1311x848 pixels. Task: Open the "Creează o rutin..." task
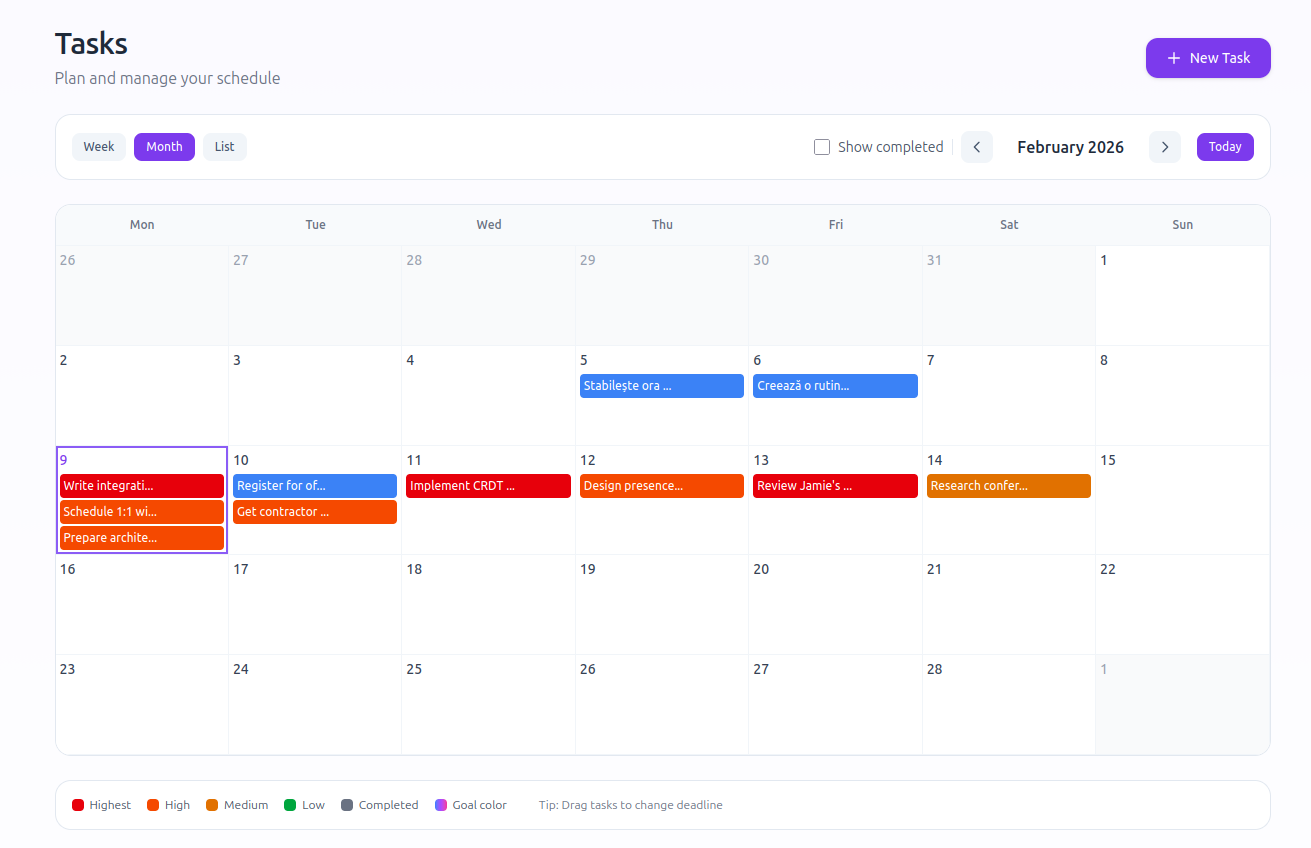pyautogui.click(x=835, y=386)
